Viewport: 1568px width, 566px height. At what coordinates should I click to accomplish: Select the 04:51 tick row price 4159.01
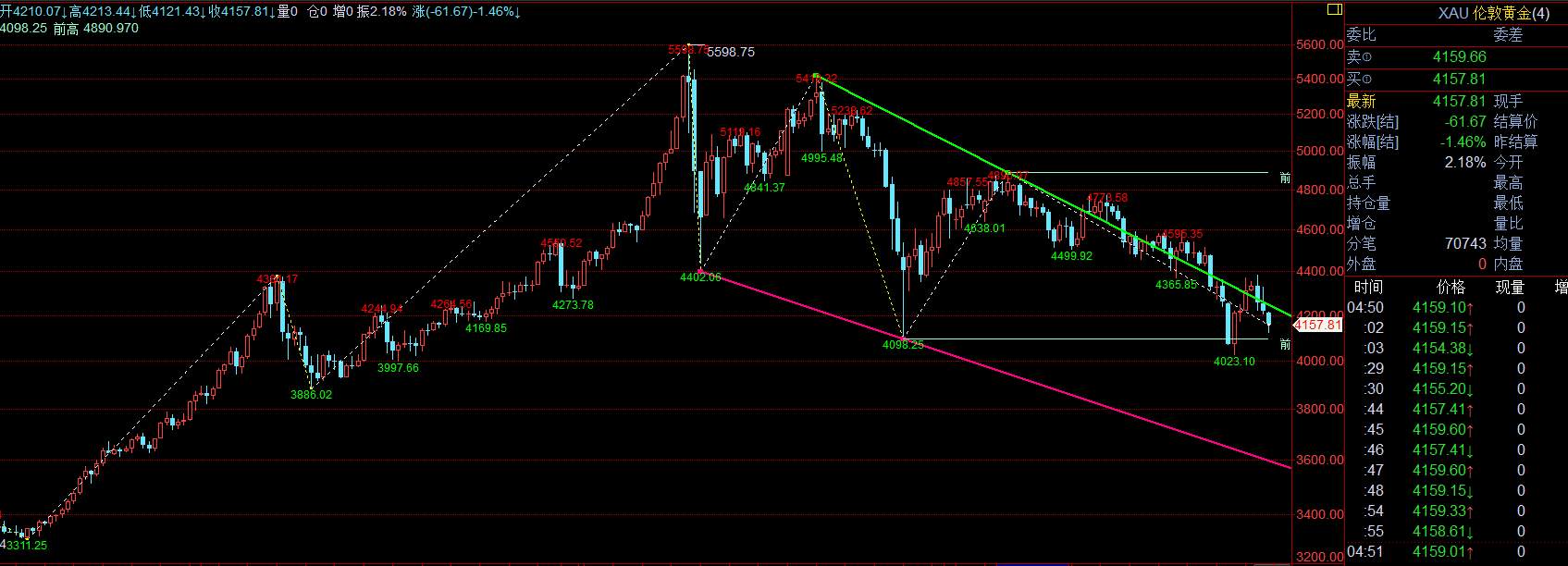(x=1442, y=552)
